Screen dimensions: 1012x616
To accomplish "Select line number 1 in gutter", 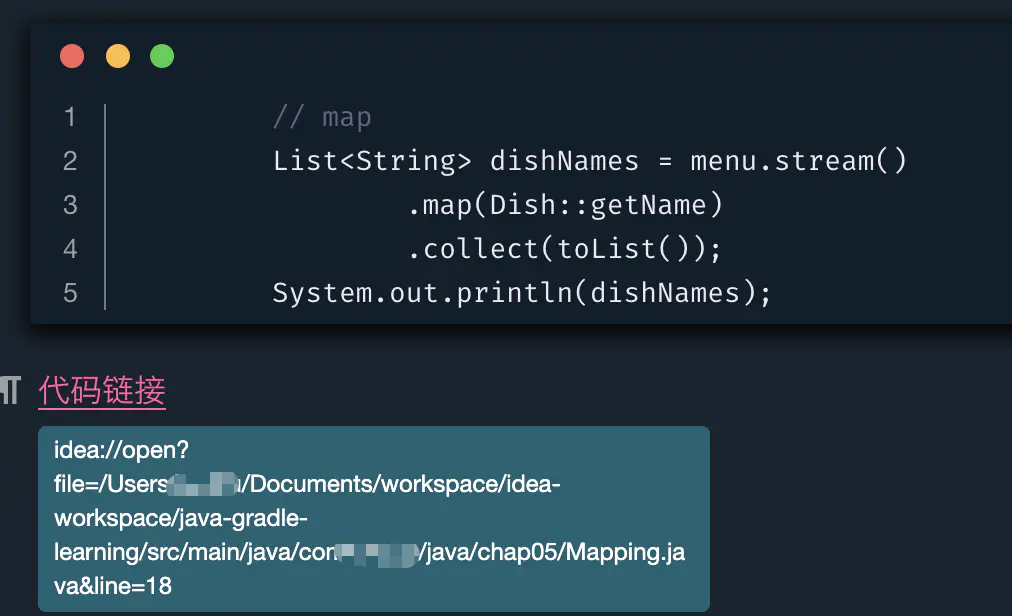I will [x=70, y=117].
